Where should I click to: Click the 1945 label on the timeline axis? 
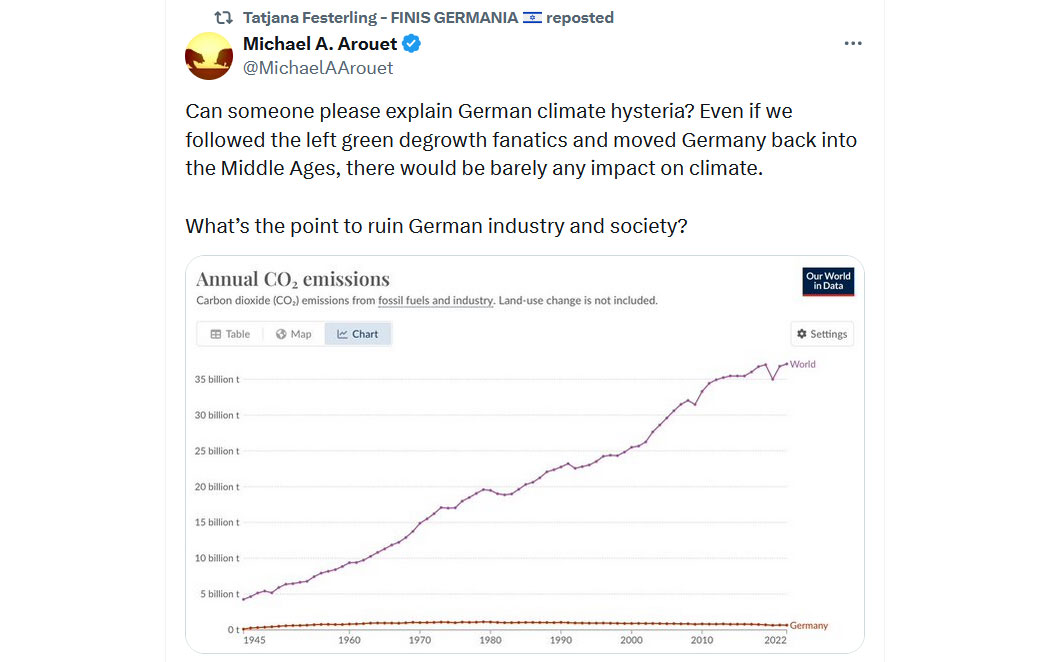point(254,640)
